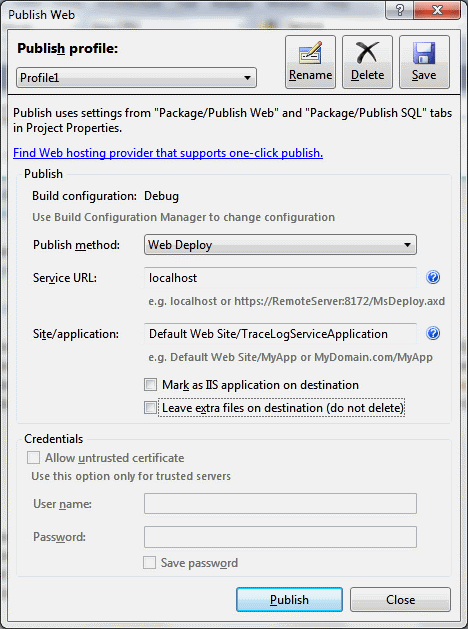Enable Mark as IIS application on destination
This screenshot has height=629, width=468.
(x=150, y=384)
